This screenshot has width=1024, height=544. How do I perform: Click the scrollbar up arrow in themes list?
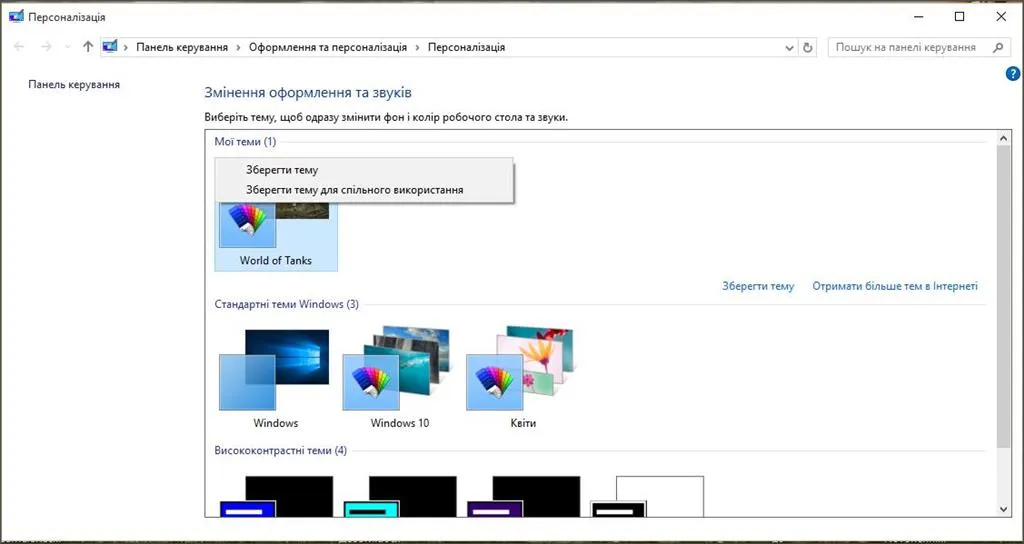(x=1004, y=137)
